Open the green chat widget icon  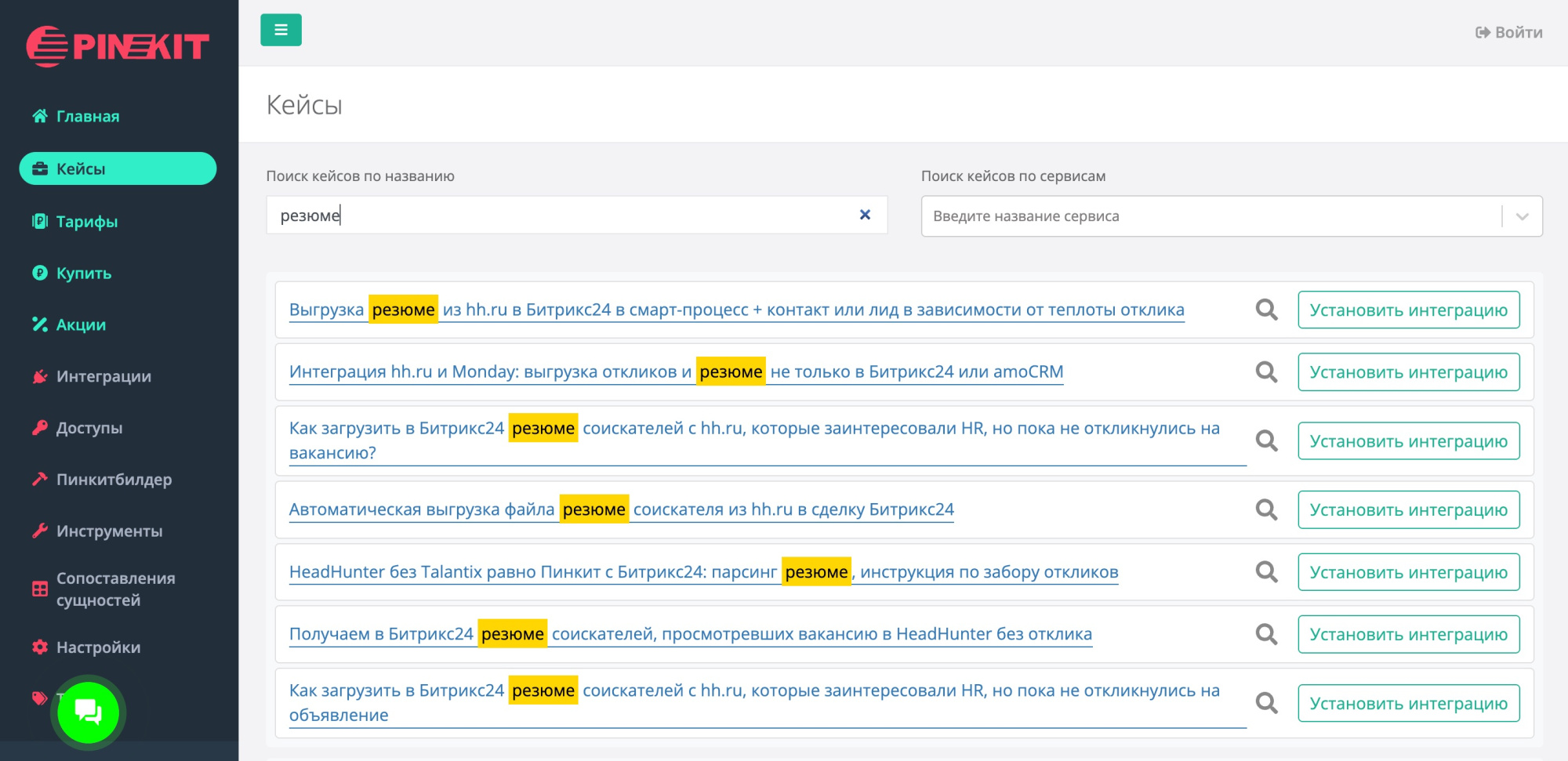click(88, 712)
